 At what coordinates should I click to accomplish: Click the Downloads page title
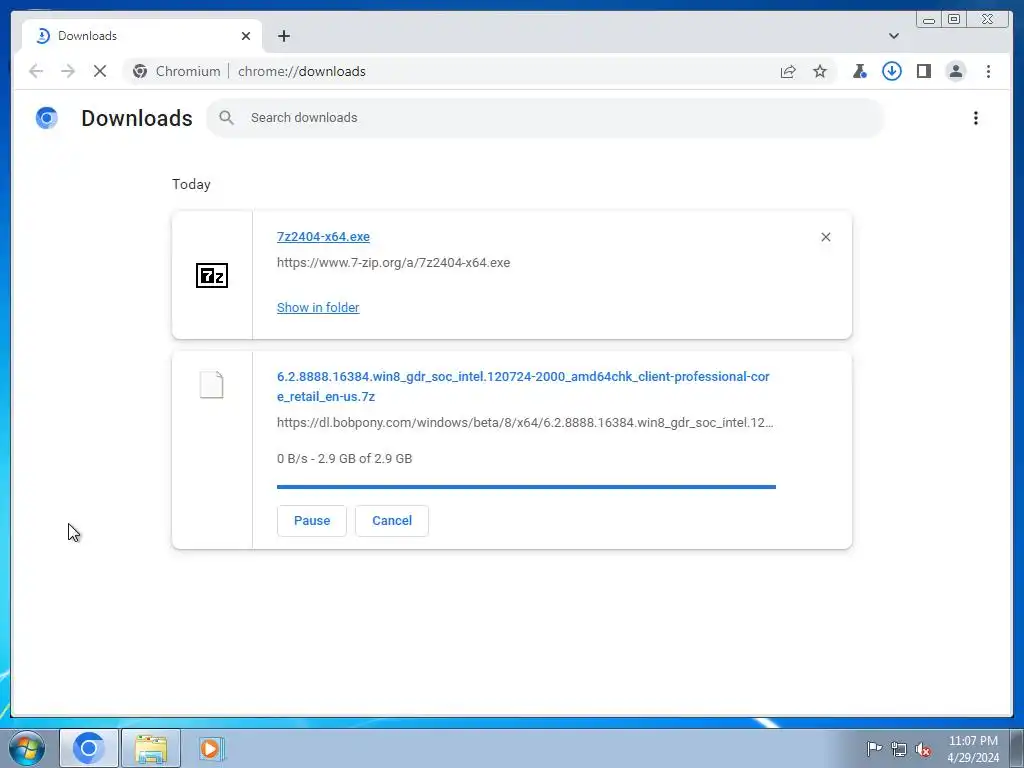coord(137,118)
